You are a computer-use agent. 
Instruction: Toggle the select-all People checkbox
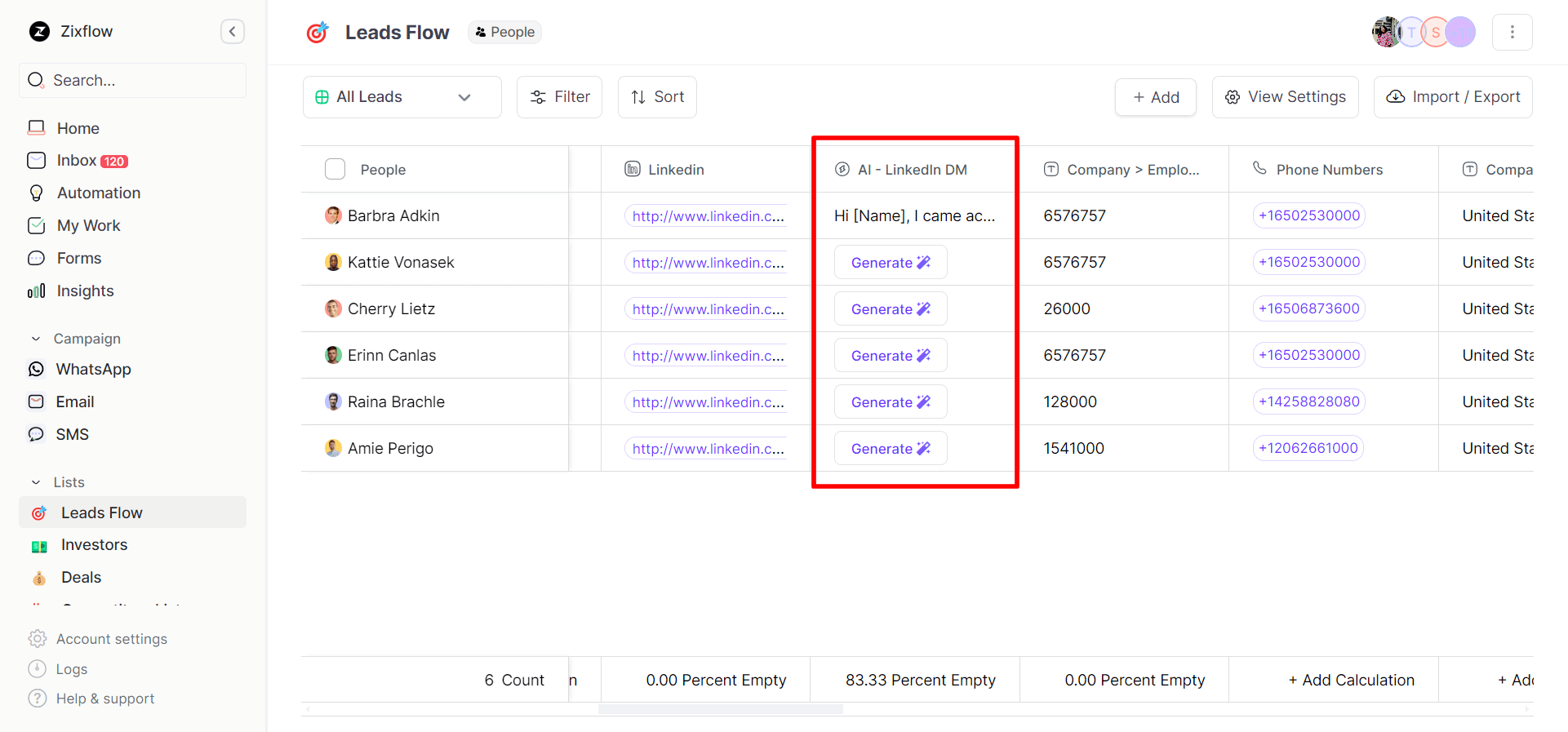(x=335, y=169)
